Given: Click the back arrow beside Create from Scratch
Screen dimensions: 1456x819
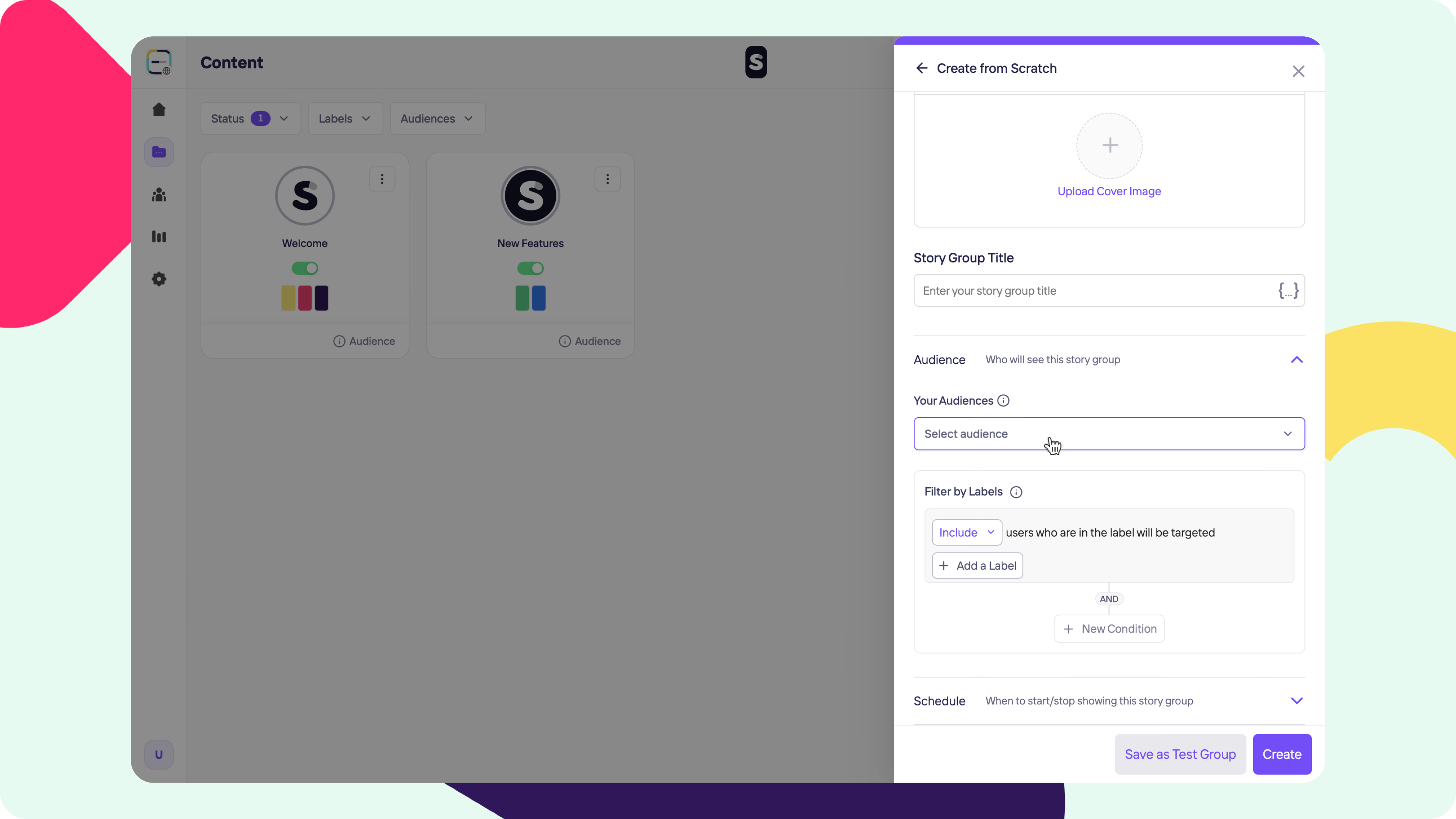Looking at the screenshot, I should (922, 68).
